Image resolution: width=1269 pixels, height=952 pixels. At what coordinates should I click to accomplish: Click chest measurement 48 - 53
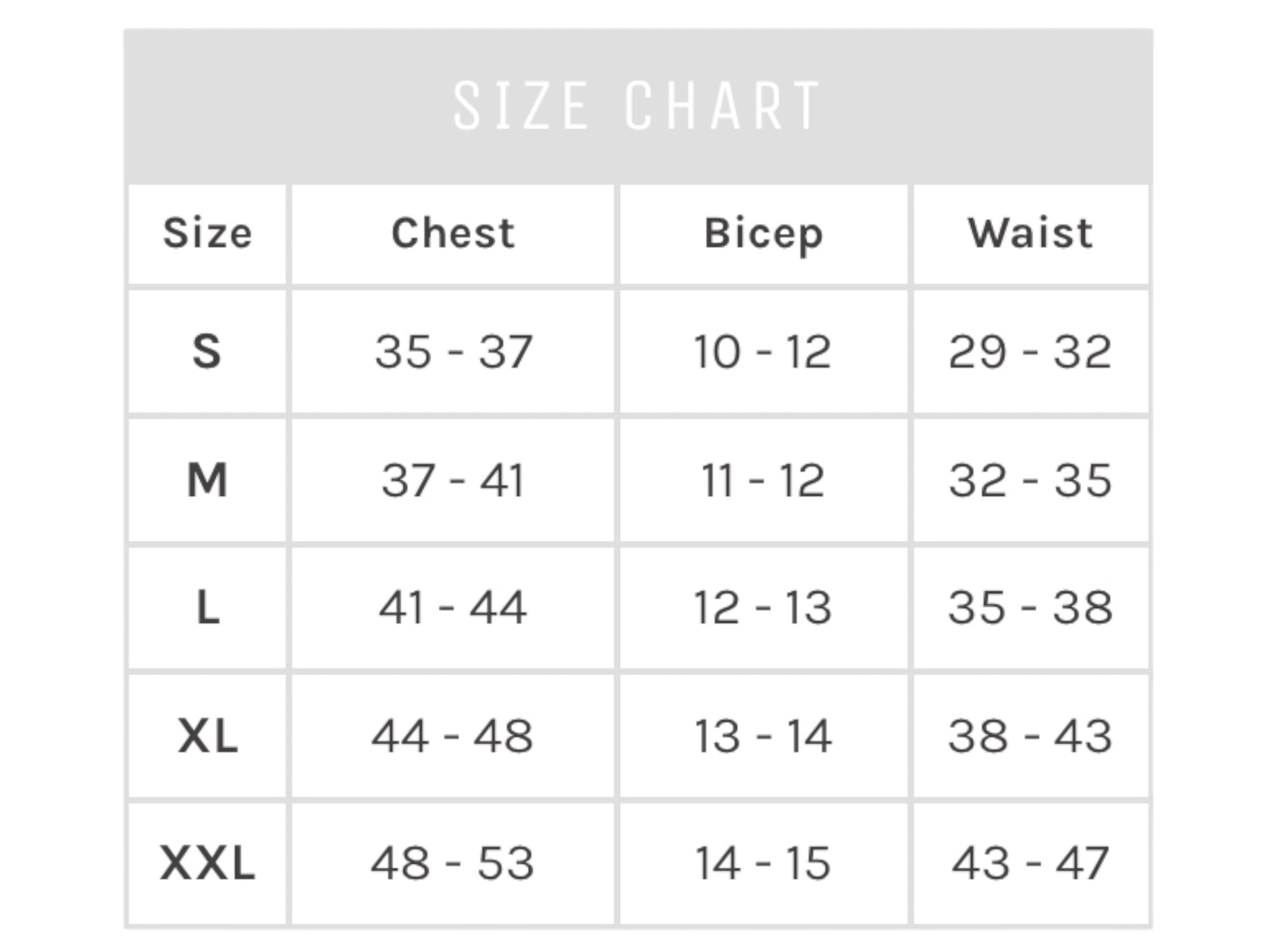(453, 863)
